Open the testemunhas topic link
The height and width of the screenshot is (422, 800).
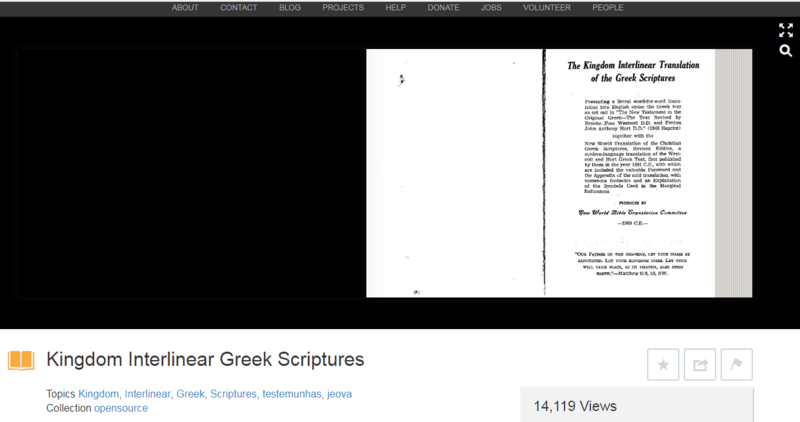292,394
